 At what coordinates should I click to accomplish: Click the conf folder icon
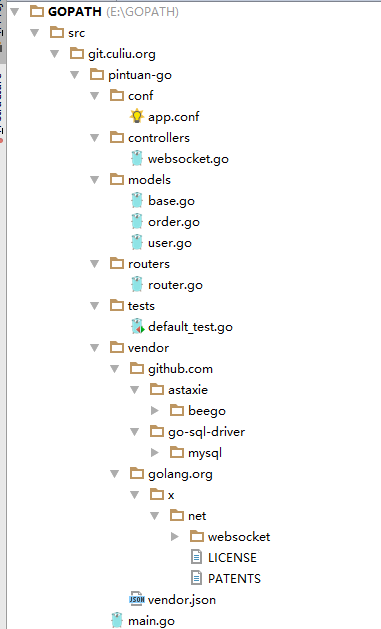coord(117,95)
